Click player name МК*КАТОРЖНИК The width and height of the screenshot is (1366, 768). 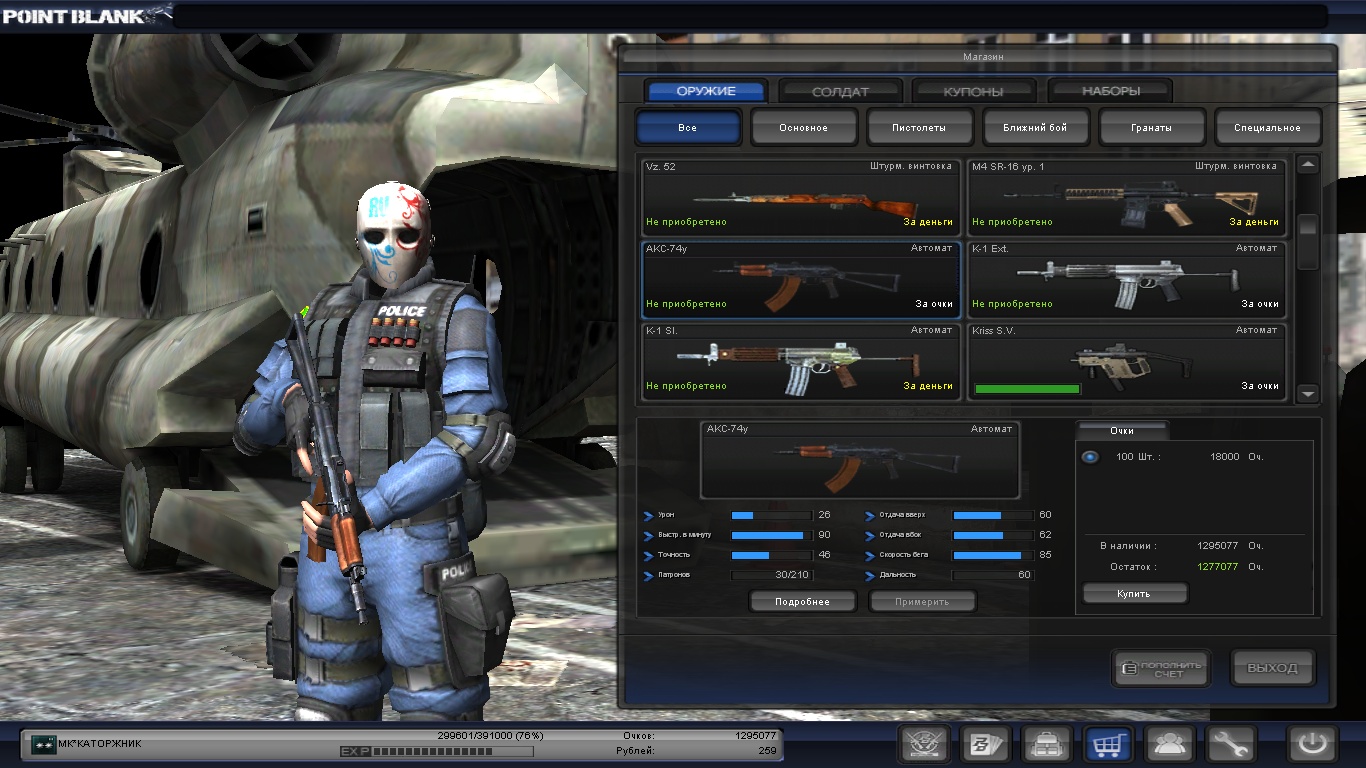pyautogui.click(x=100, y=744)
